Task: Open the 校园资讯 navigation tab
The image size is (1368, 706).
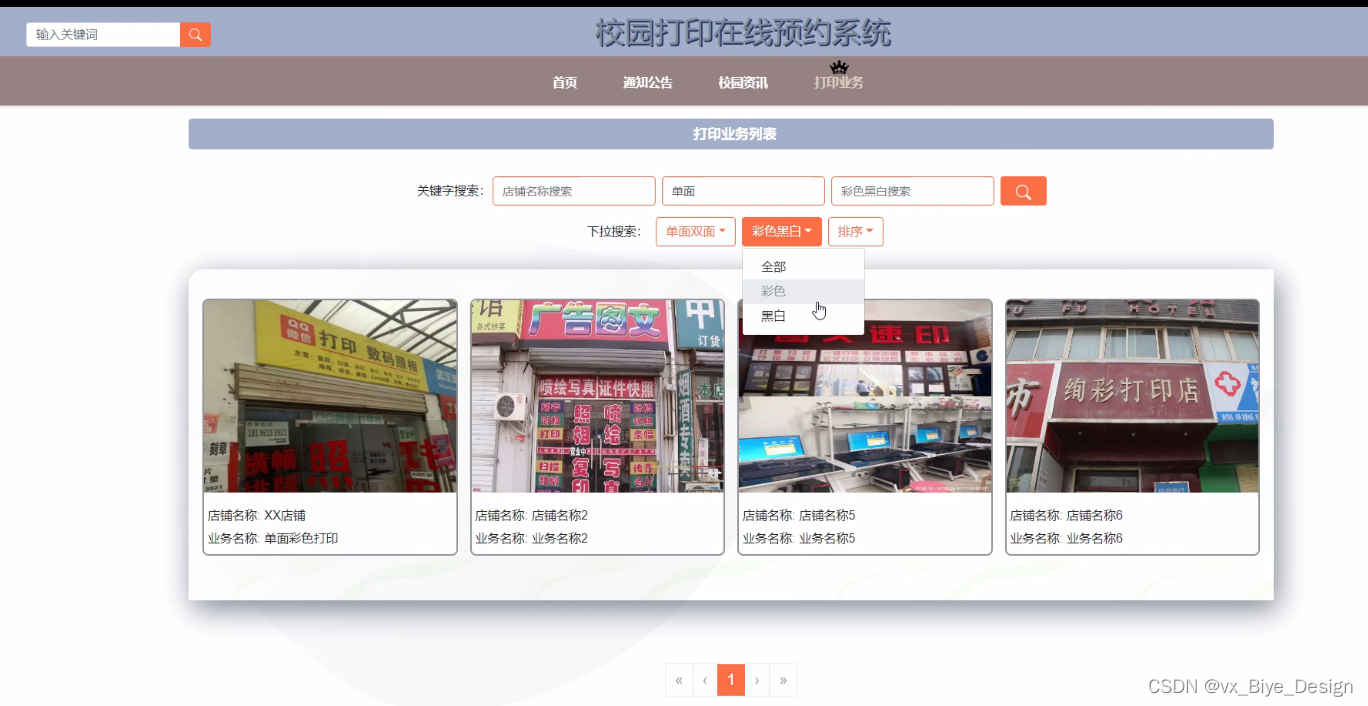Action: [743, 82]
